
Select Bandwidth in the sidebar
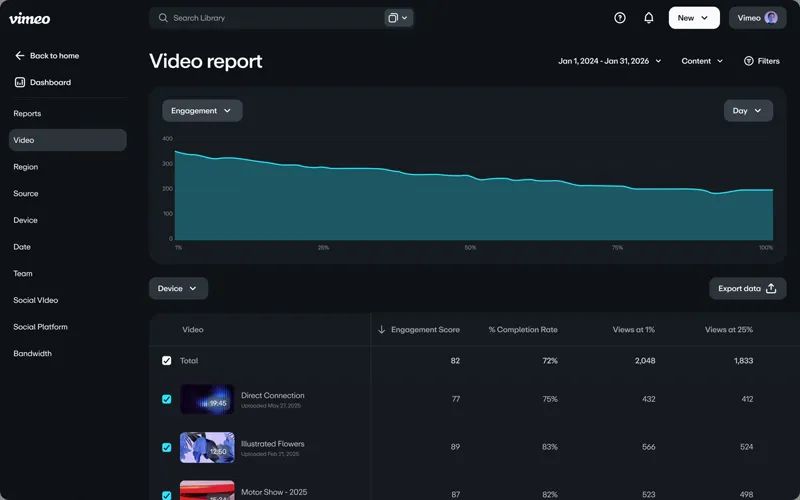(32, 354)
